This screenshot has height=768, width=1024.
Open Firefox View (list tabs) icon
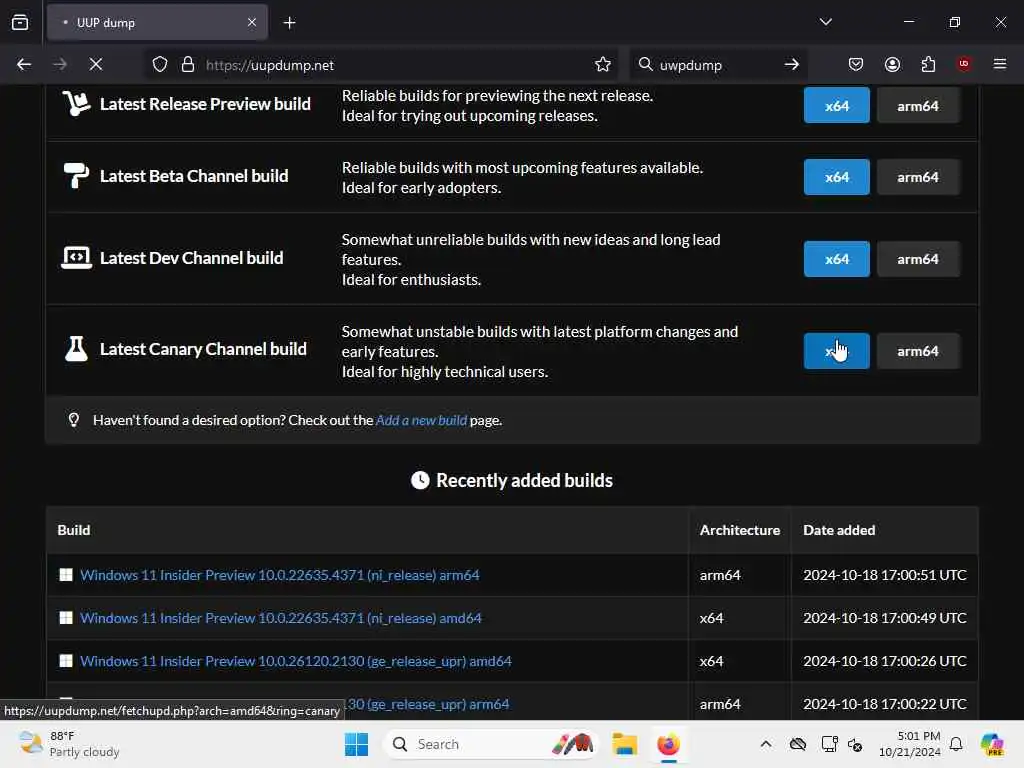pos(20,23)
